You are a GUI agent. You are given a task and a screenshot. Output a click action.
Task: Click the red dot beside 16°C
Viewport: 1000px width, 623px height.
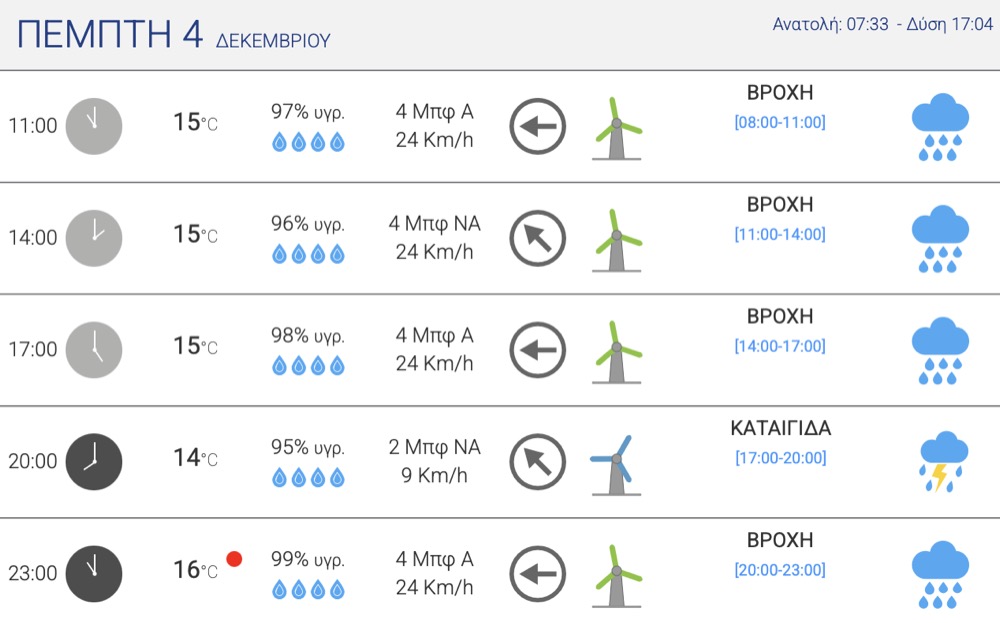(x=235, y=559)
